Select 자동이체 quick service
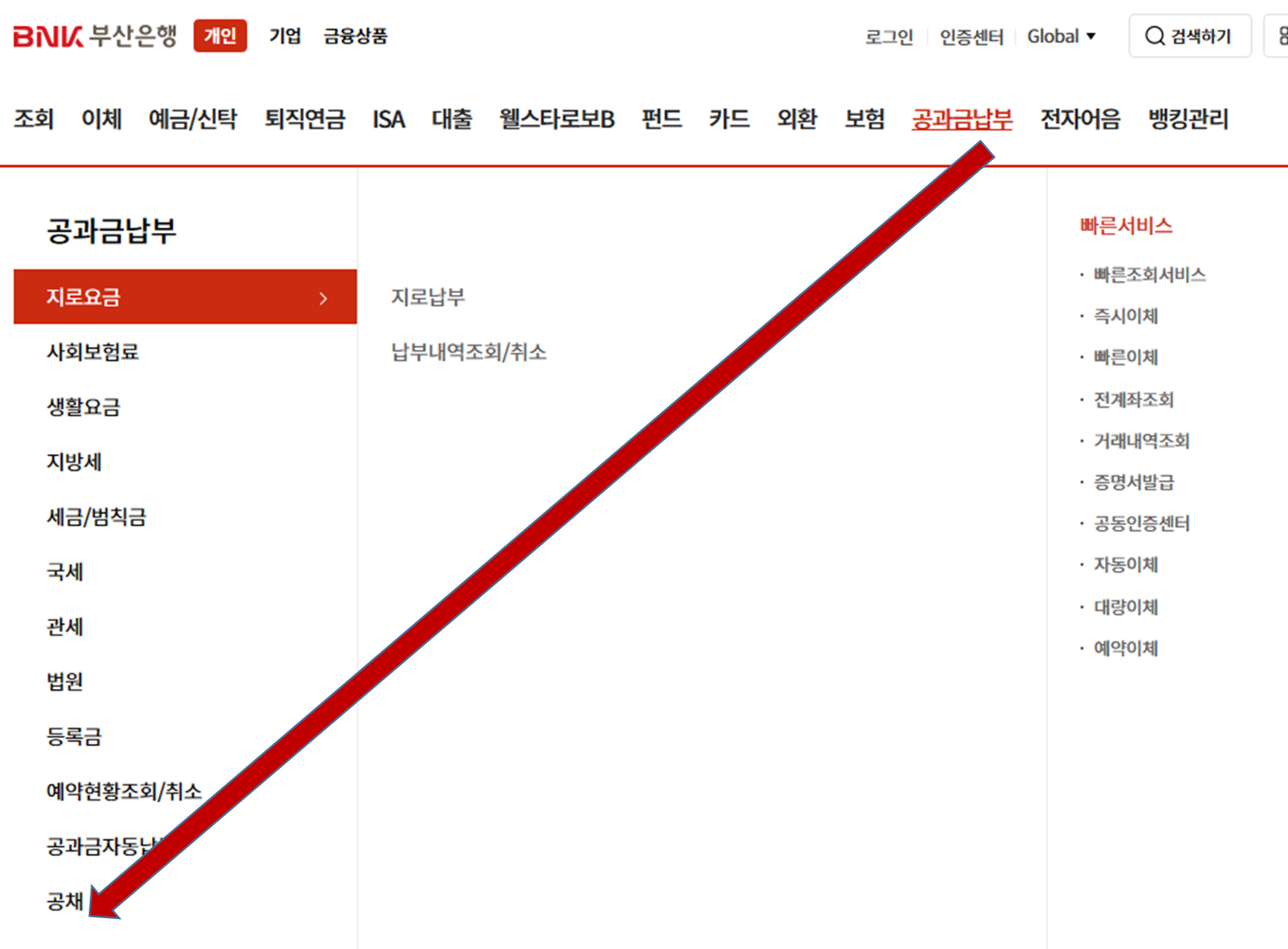Screen dimensions: 1288x949 1125,565
